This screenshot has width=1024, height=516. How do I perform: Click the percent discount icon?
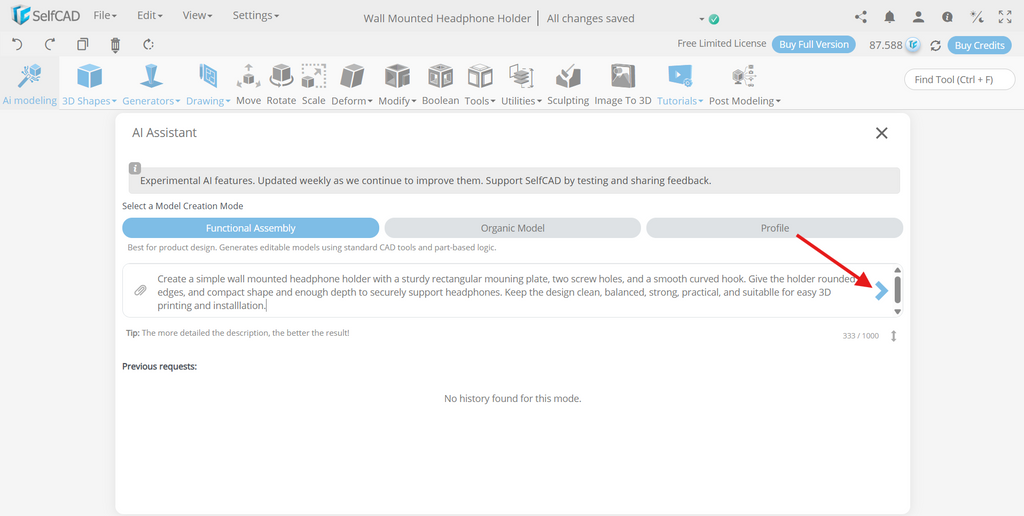(977, 17)
